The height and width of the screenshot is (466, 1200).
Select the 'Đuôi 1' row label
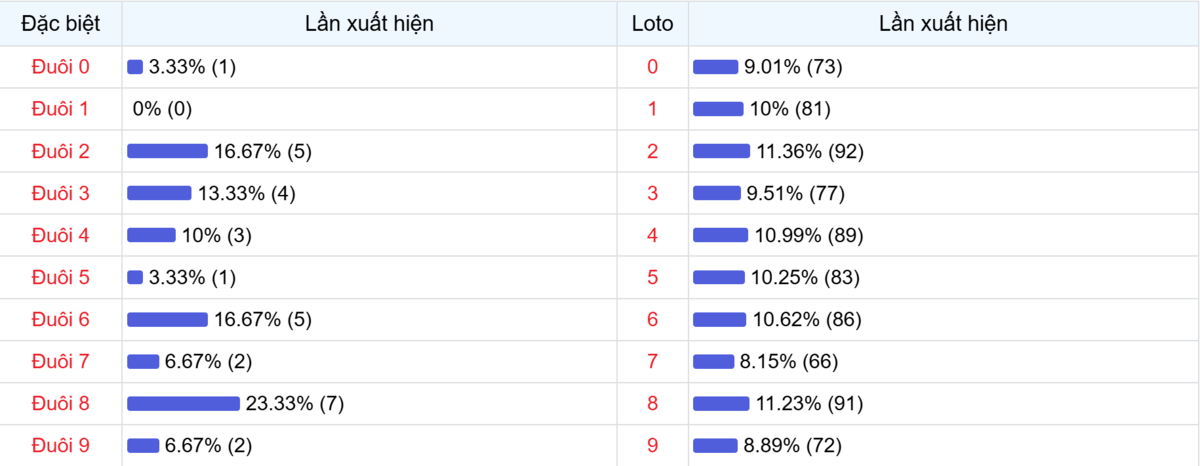60,109
